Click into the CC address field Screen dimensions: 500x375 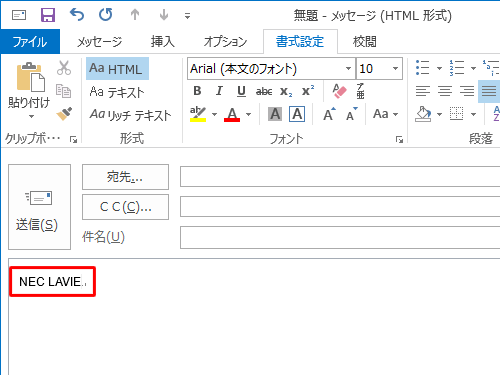[340, 207]
